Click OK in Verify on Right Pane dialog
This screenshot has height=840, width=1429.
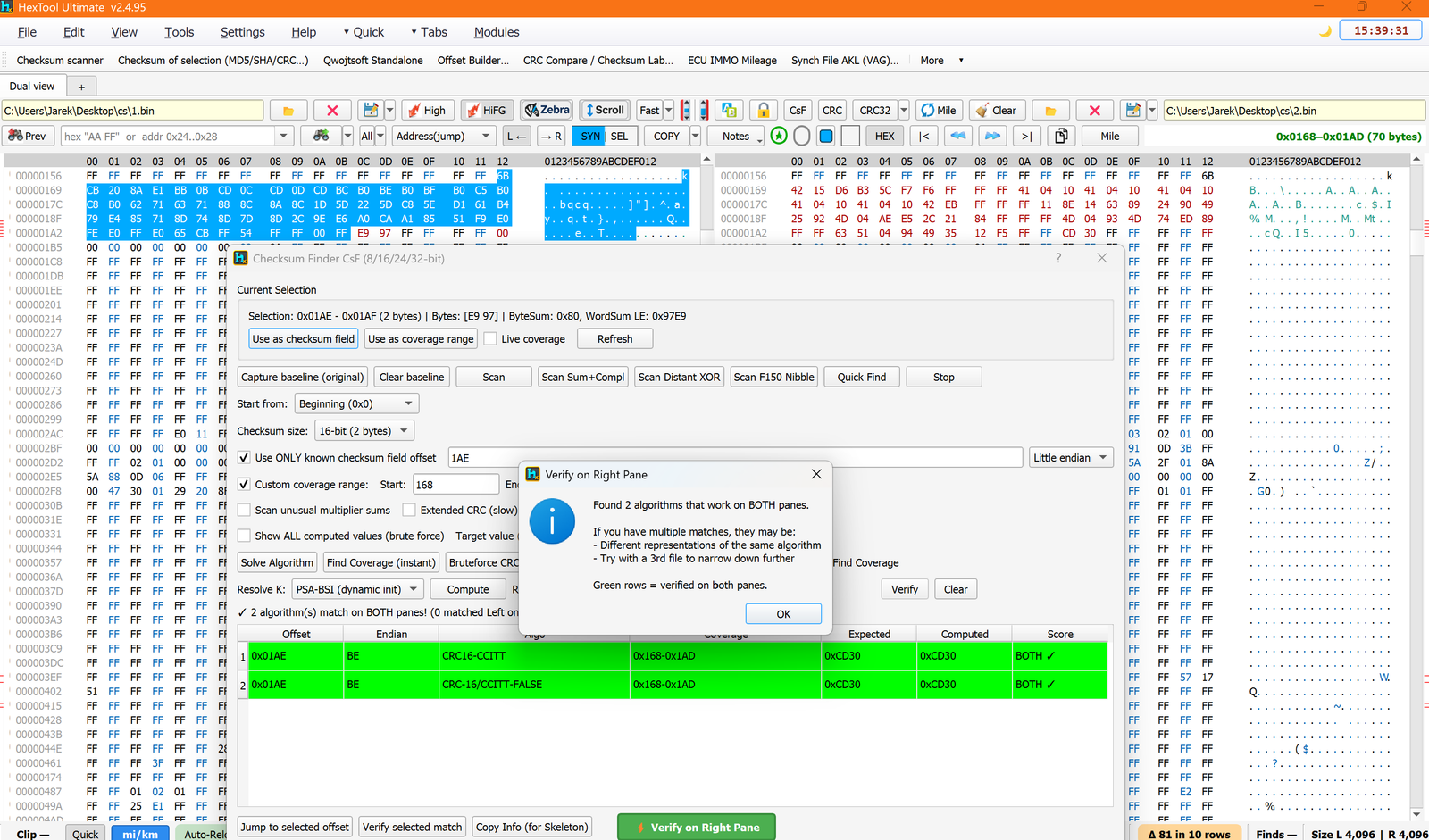(783, 614)
